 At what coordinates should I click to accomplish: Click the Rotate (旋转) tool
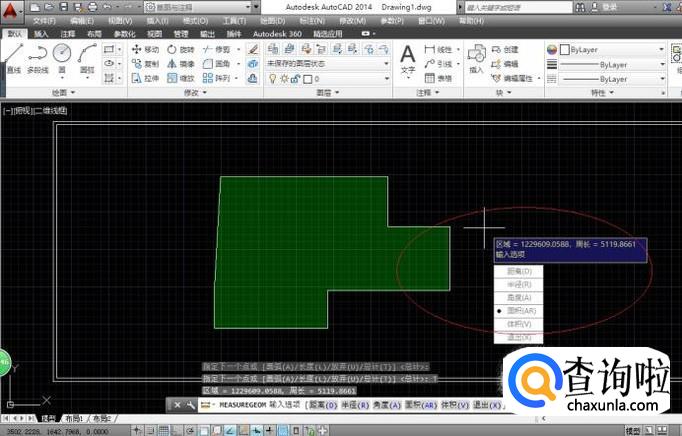[x=181, y=49]
